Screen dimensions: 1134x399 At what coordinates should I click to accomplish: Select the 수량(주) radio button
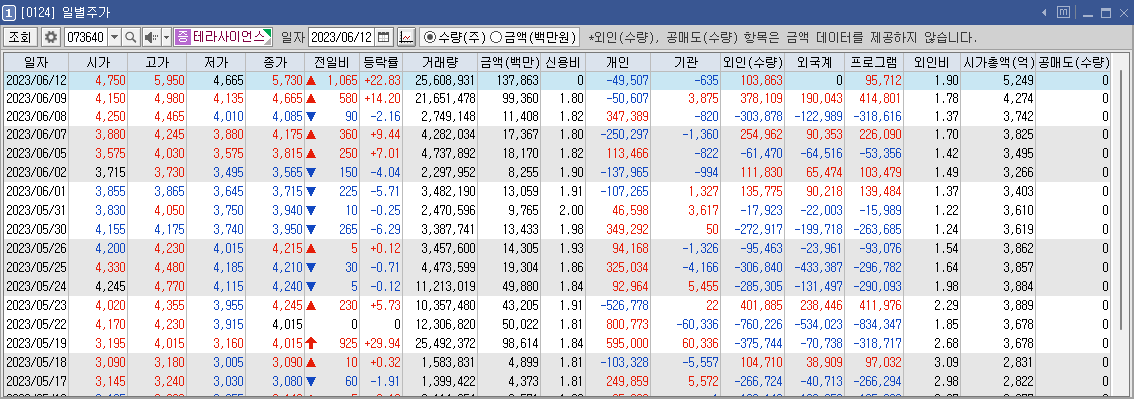point(430,37)
